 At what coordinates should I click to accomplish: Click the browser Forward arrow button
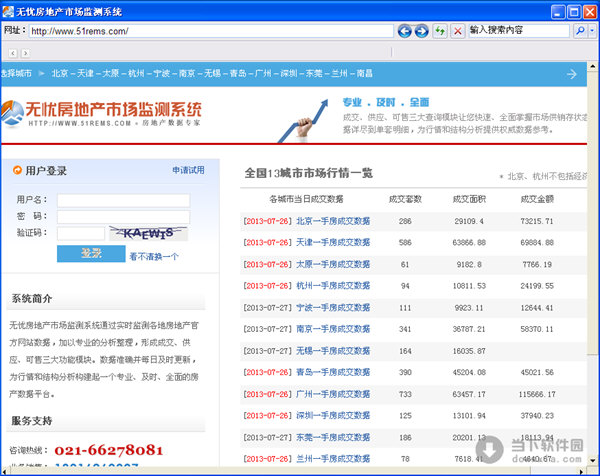pos(422,31)
